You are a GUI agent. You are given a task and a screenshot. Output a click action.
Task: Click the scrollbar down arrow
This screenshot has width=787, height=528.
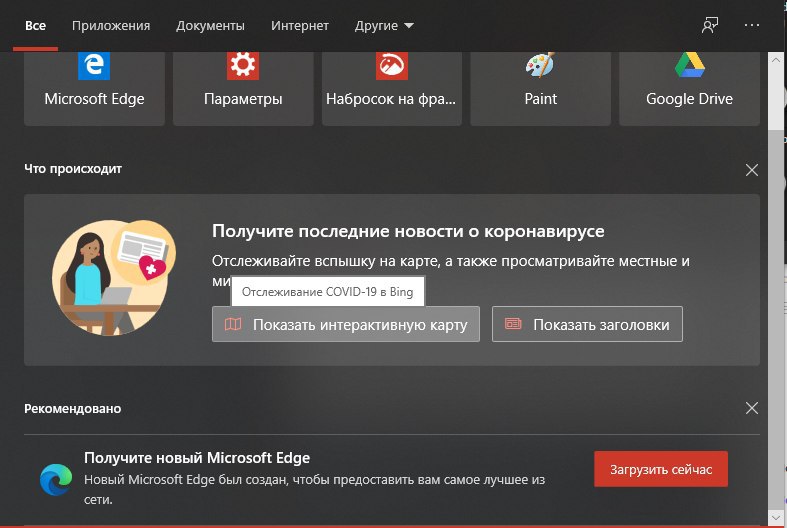tap(775, 517)
